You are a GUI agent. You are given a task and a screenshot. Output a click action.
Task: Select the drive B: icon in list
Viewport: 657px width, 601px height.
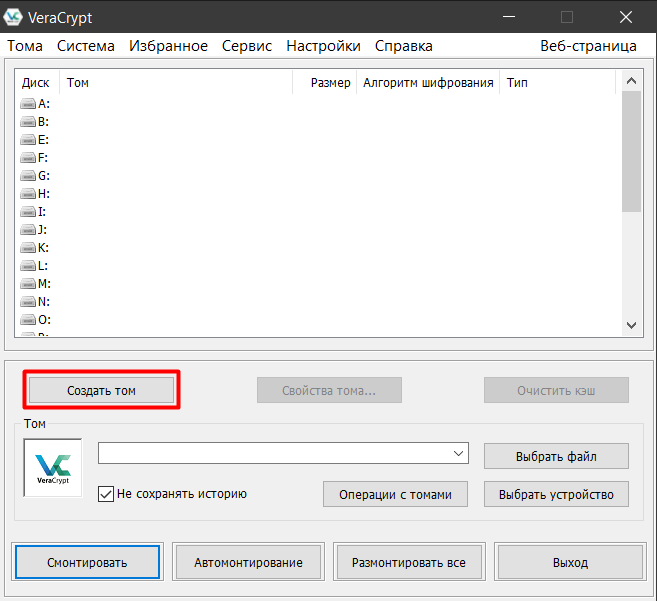click(28, 122)
